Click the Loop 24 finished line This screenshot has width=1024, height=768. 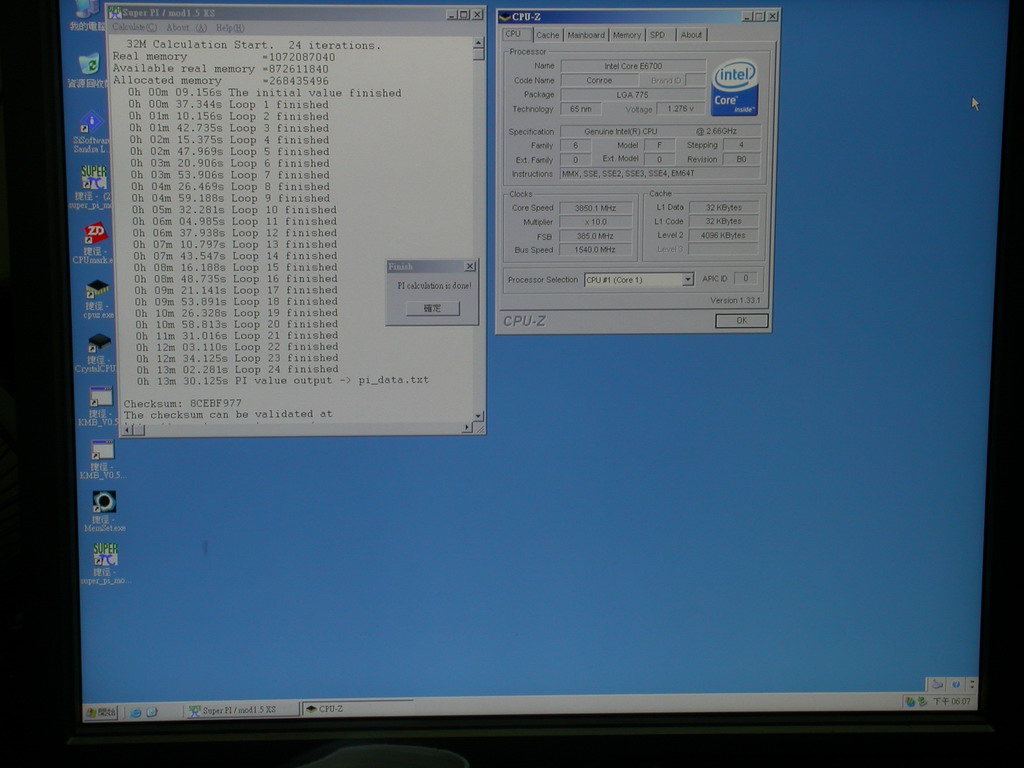pyautogui.click(x=238, y=369)
